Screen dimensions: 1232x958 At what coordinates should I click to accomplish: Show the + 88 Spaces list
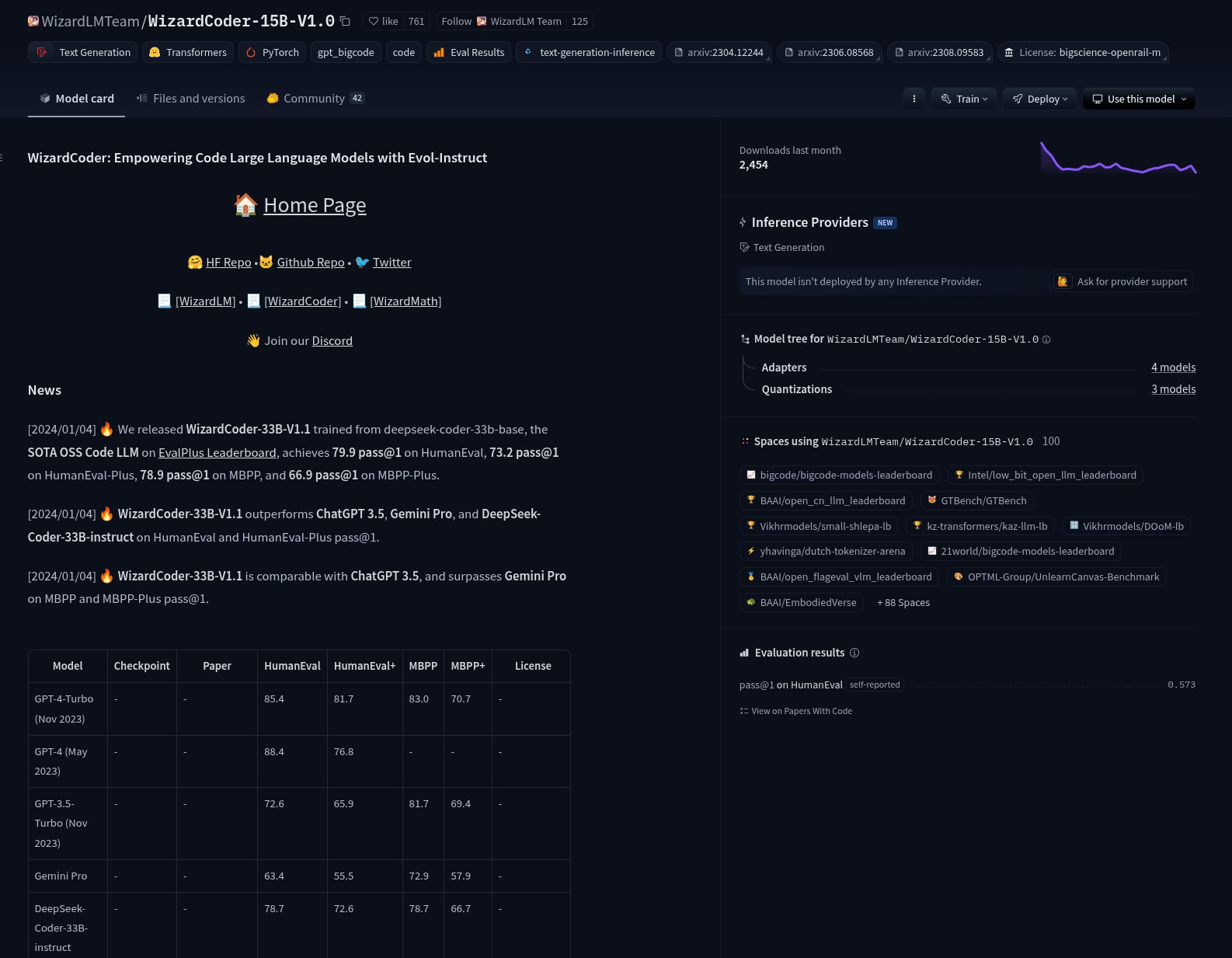click(x=903, y=602)
